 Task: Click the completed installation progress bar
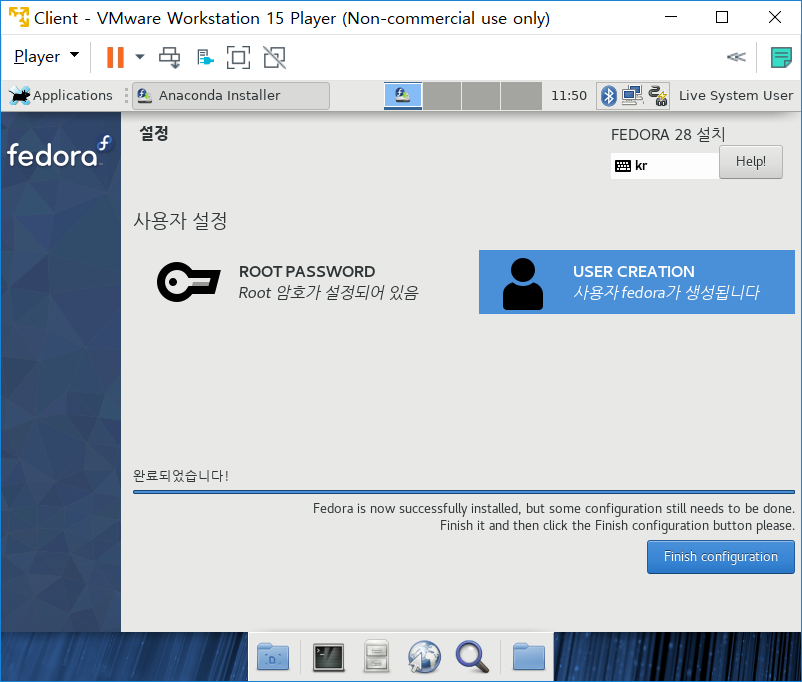point(463,492)
